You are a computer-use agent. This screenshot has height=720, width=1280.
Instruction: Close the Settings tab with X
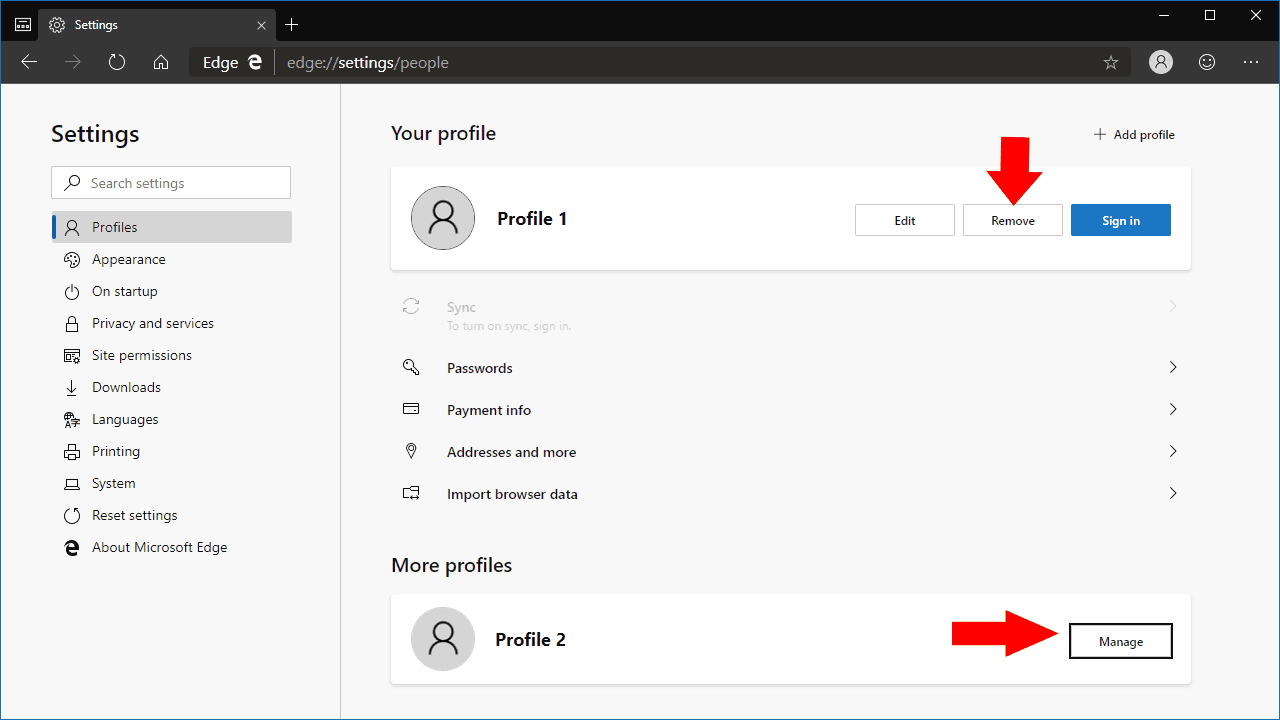[261, 24]
